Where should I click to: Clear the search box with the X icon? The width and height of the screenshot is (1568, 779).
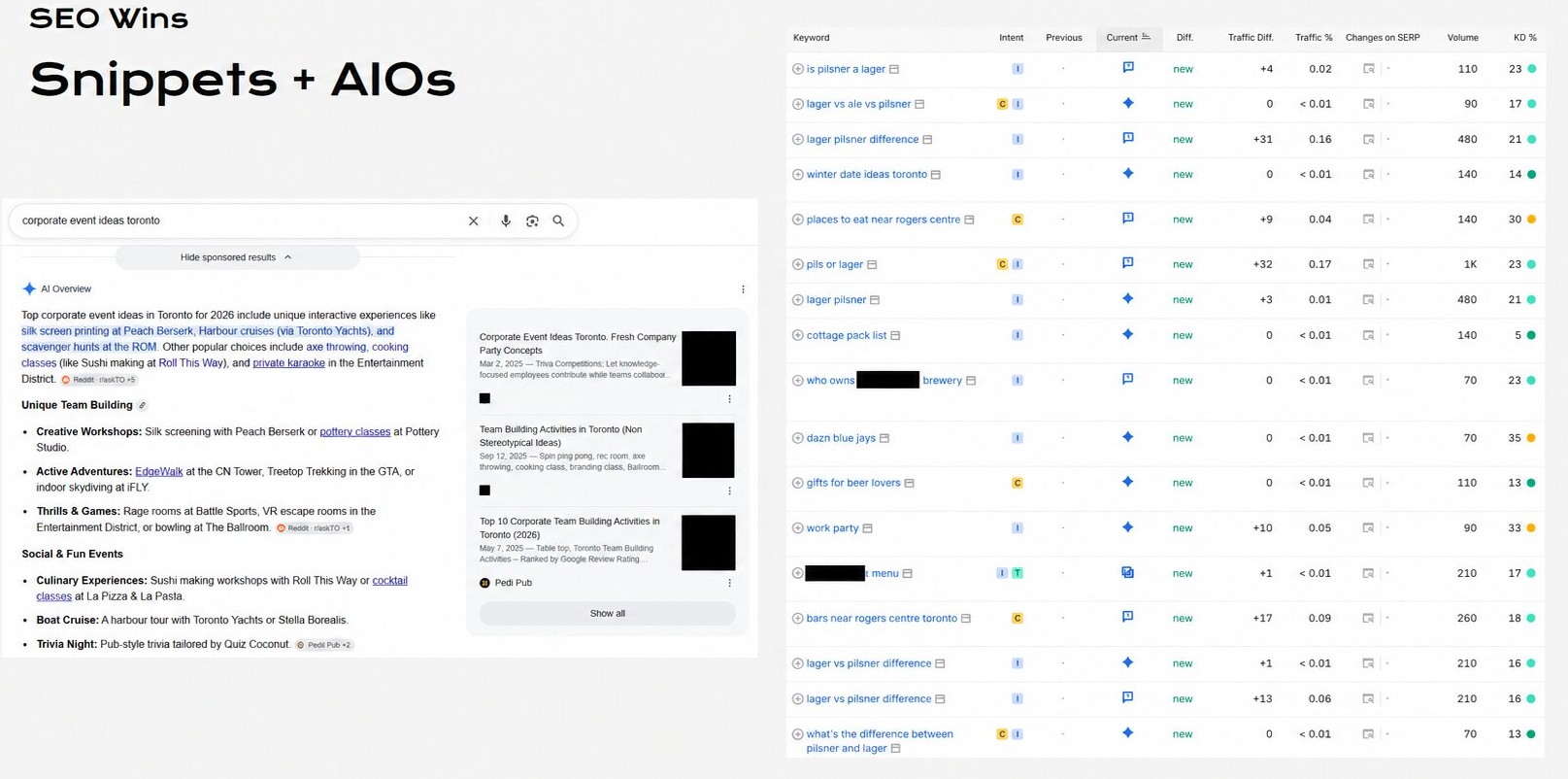[x=474, y=220]
